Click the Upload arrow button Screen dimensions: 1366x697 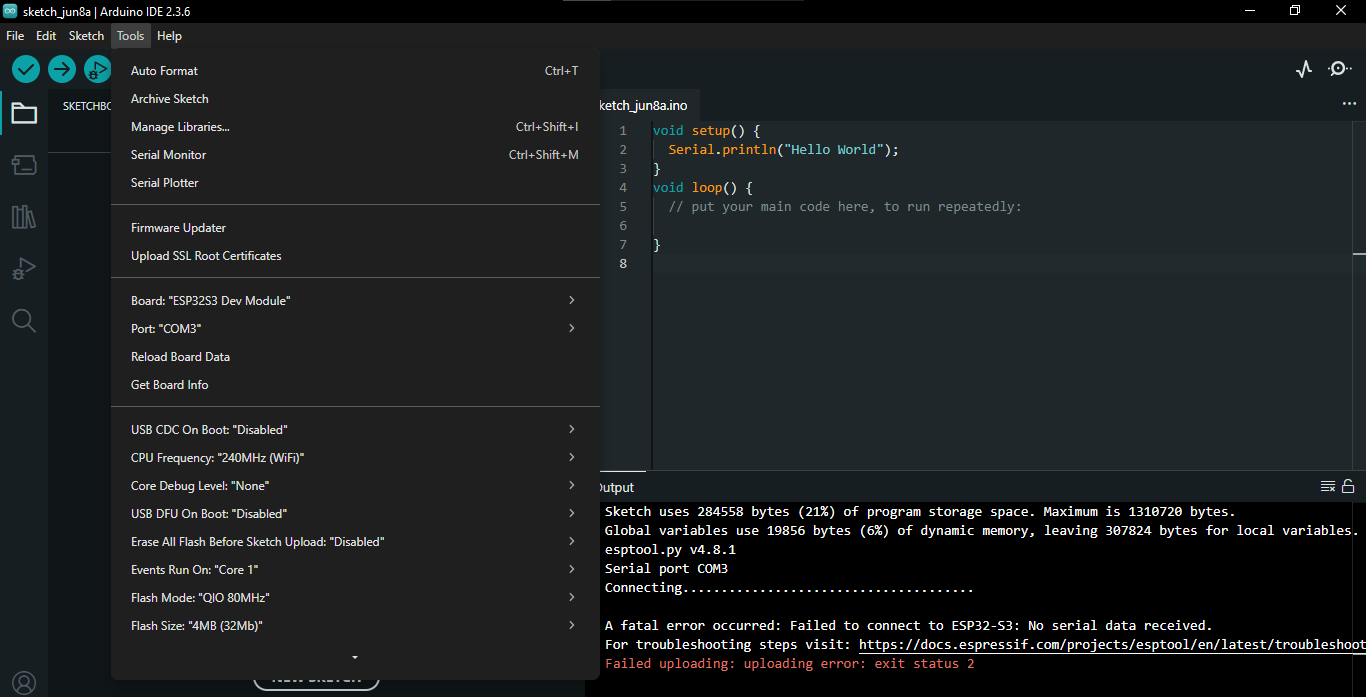pyautogui.click(x=62, y=69)
